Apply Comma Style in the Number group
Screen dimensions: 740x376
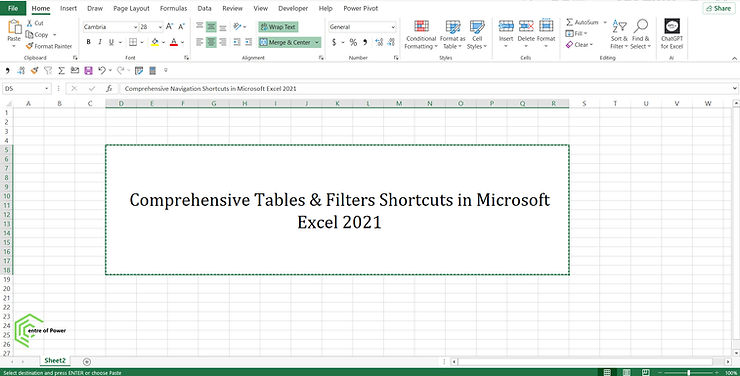point(365,42)
